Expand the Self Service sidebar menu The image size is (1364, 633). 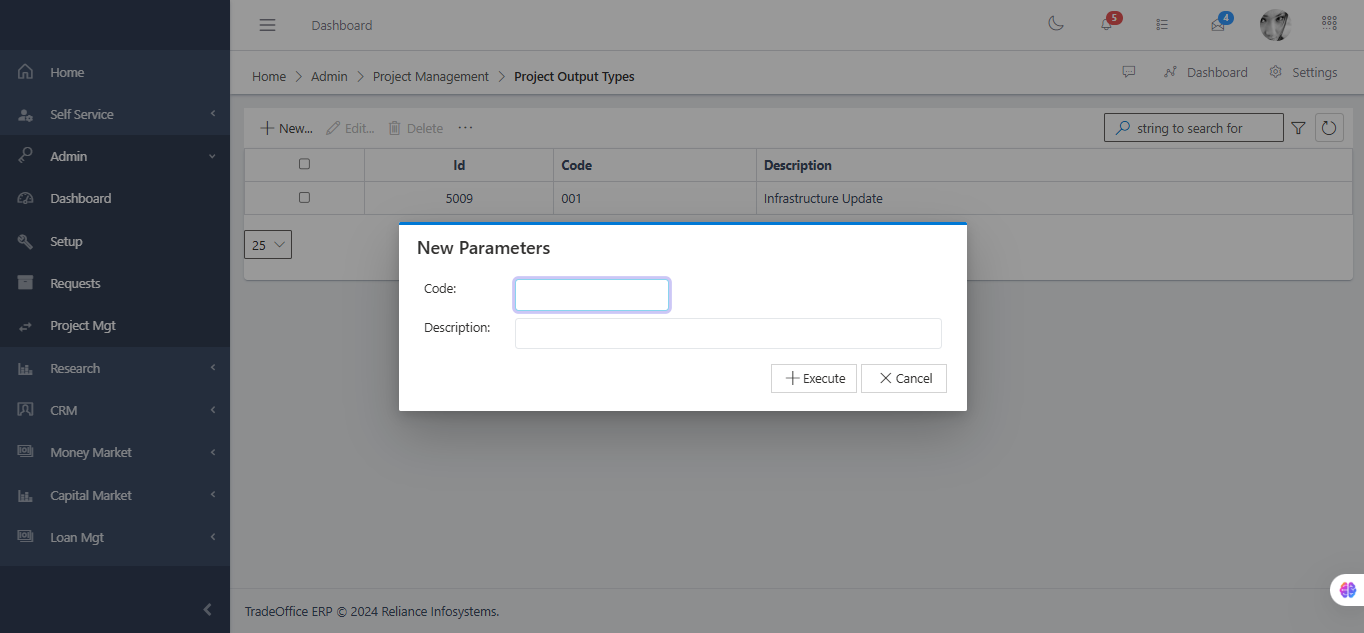[114, 115]
